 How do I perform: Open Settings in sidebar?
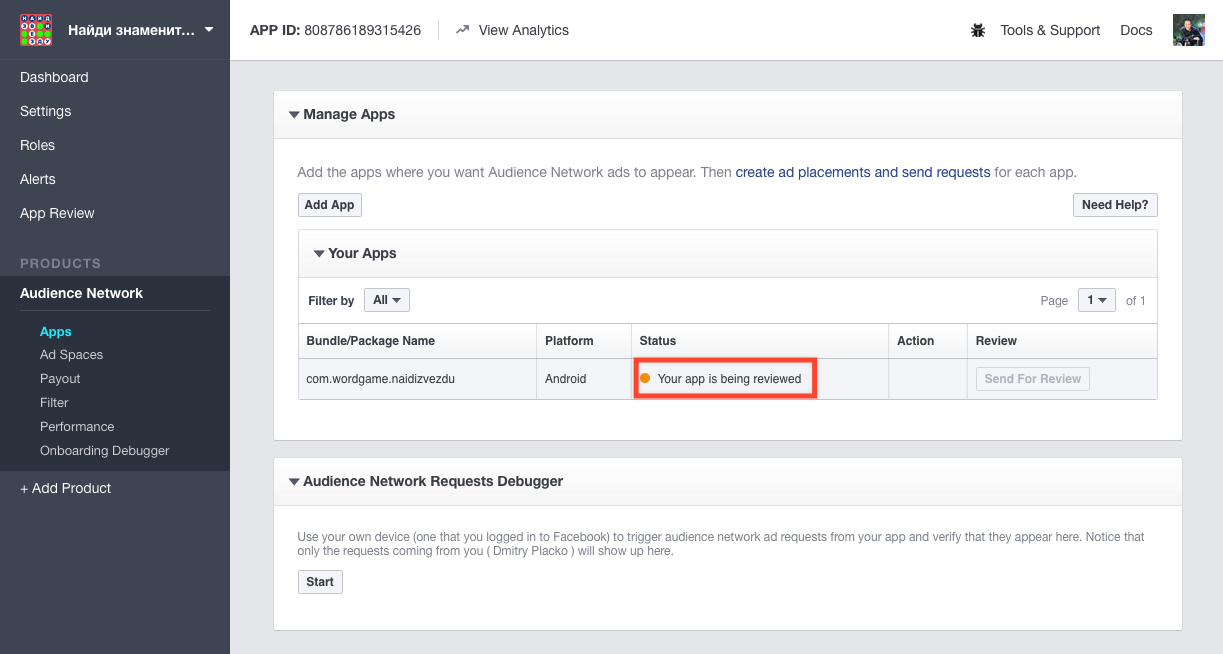tap(45, 111)
